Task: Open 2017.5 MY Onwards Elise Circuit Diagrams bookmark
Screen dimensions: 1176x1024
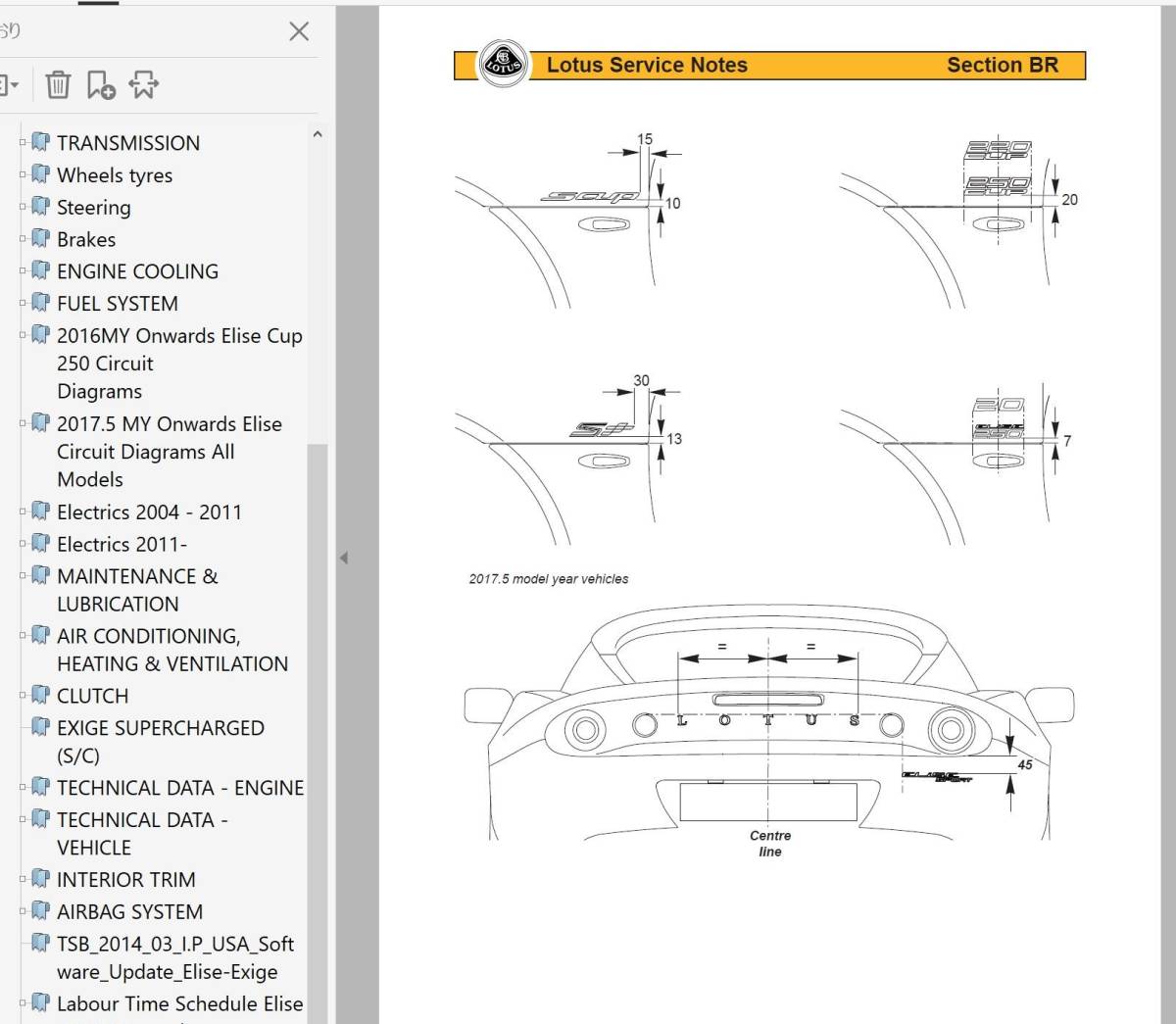Action: (170, 452)
